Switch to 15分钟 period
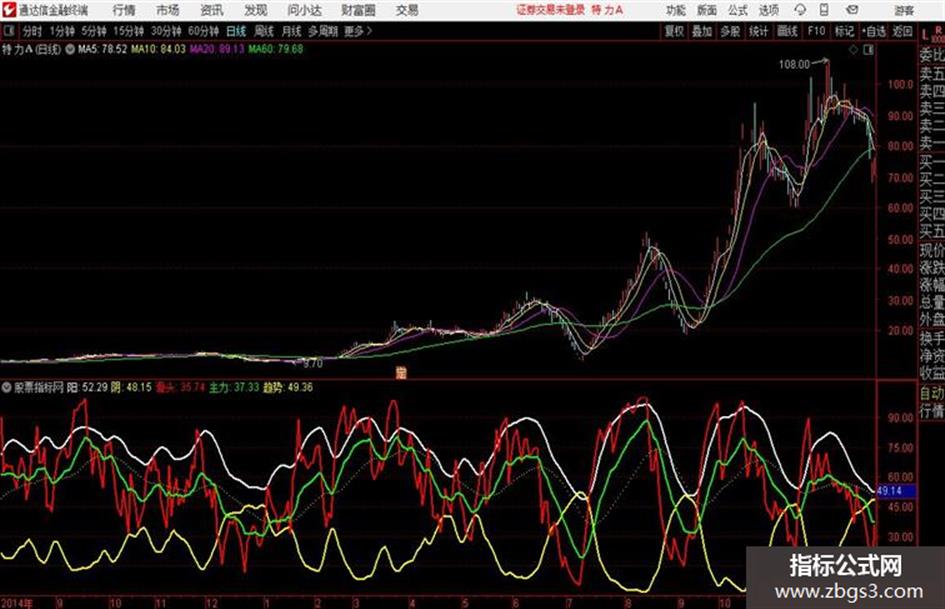The image size is (945, 609). [x=129, y=31]
